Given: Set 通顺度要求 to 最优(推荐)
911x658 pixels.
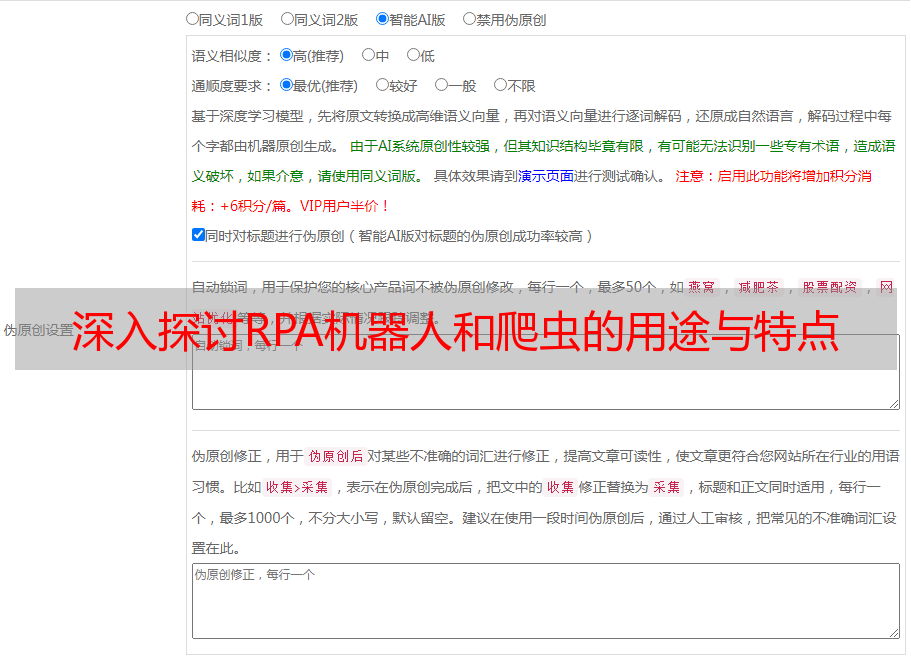Looking at the screenshot, I should 287,86.
